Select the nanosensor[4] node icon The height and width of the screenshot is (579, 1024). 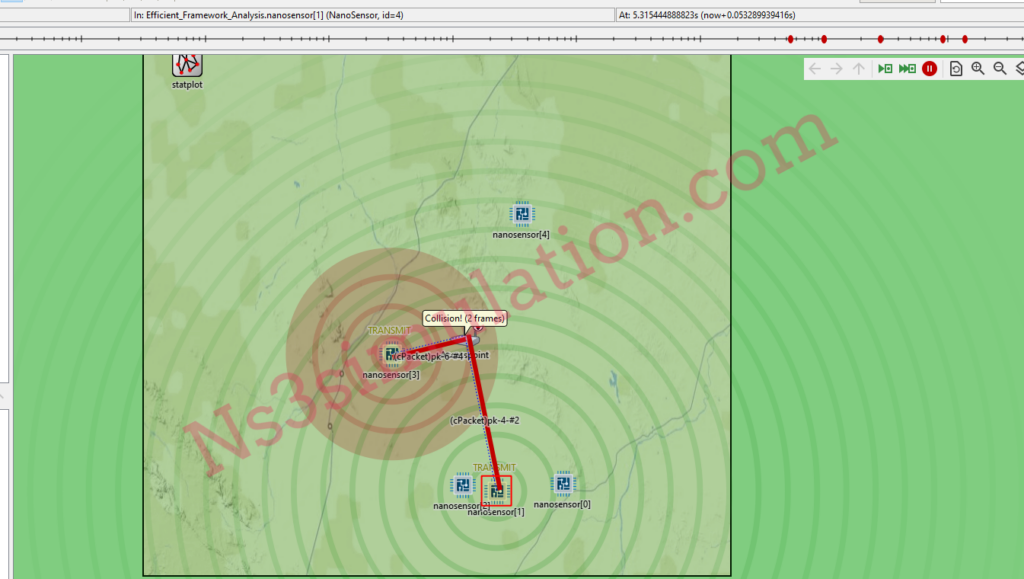click(521, 213)
